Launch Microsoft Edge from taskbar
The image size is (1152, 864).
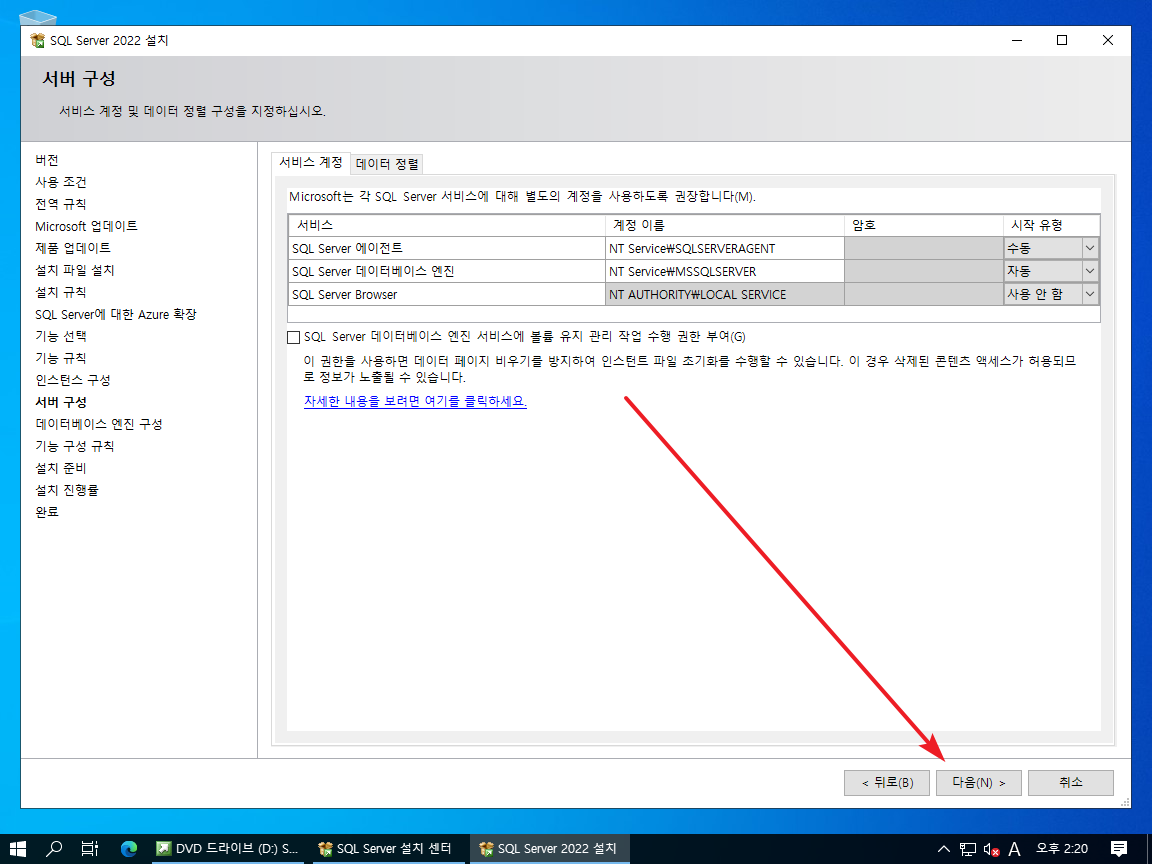pos(128,848)
